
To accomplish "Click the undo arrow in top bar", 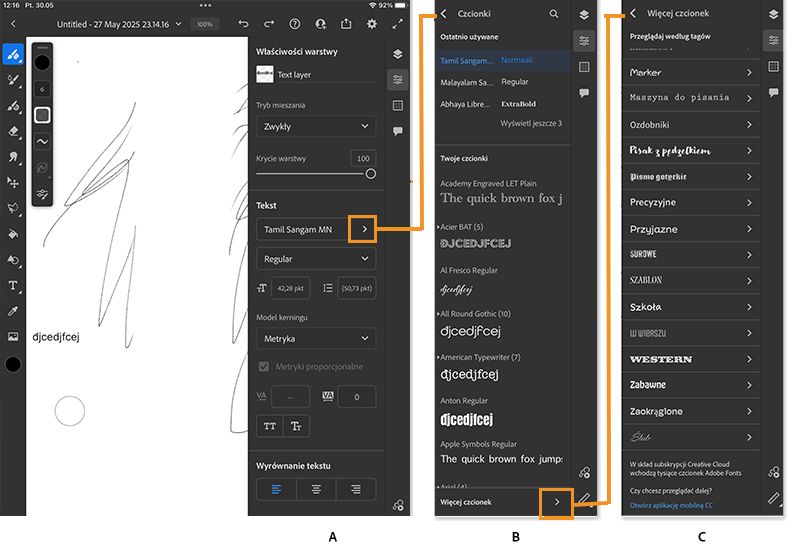I will 243,24.
